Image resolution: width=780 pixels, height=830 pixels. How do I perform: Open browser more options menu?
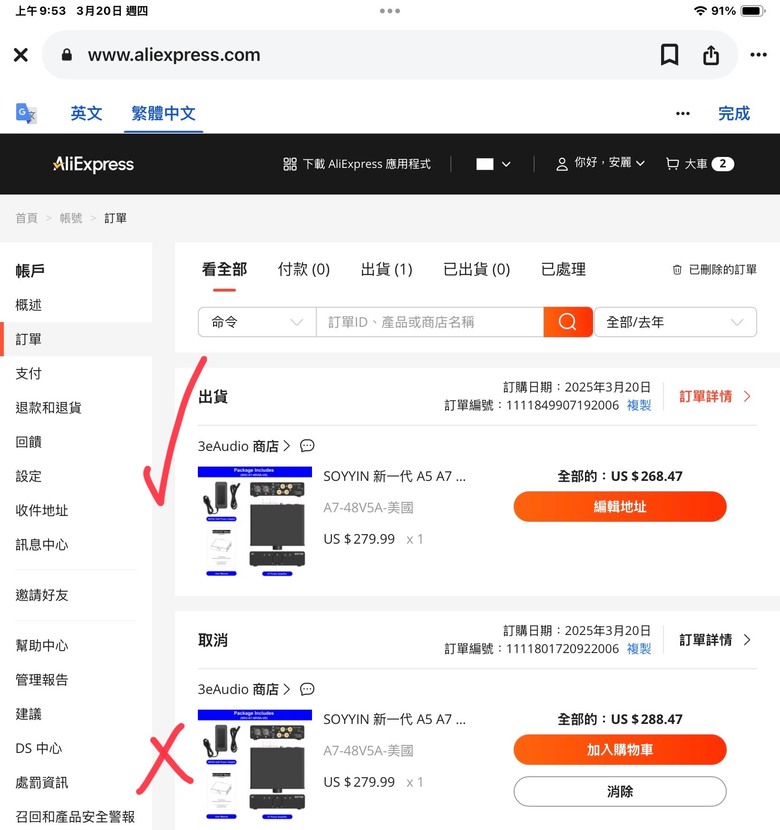pyautogui.click(x=758, y=55)
